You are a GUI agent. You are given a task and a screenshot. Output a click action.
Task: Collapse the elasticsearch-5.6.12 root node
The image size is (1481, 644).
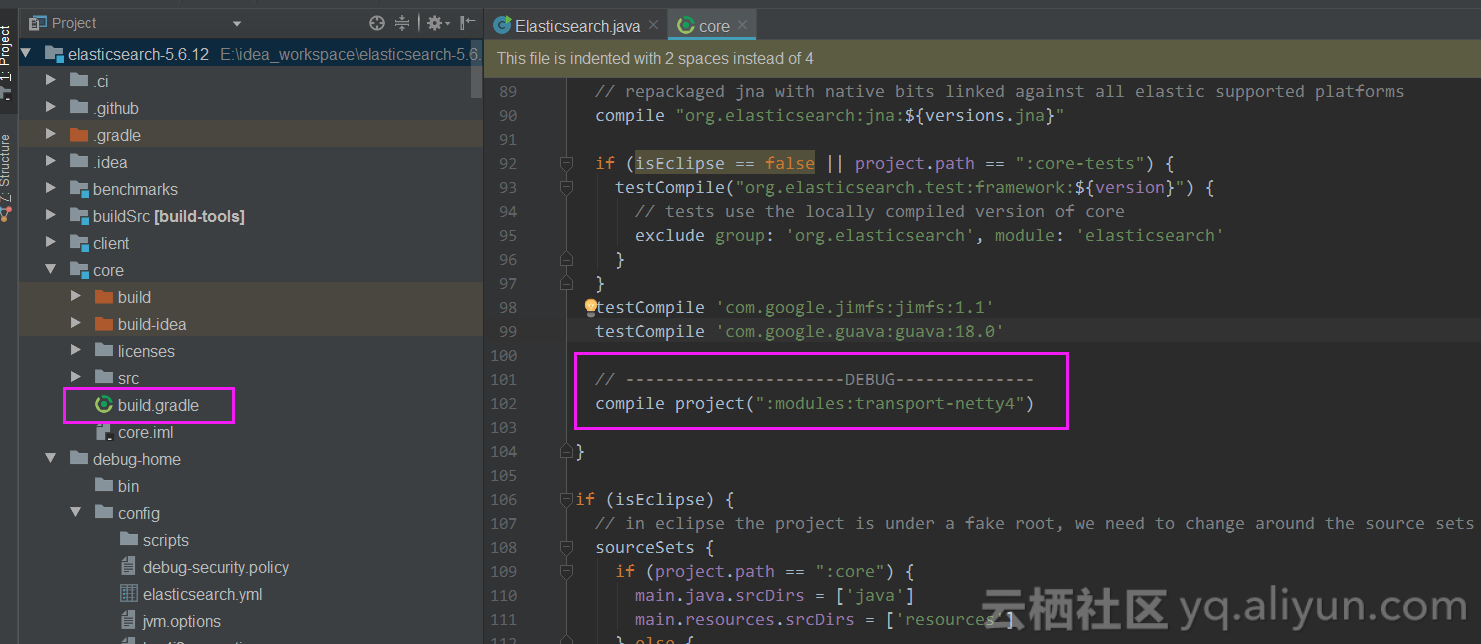[27, 54]
